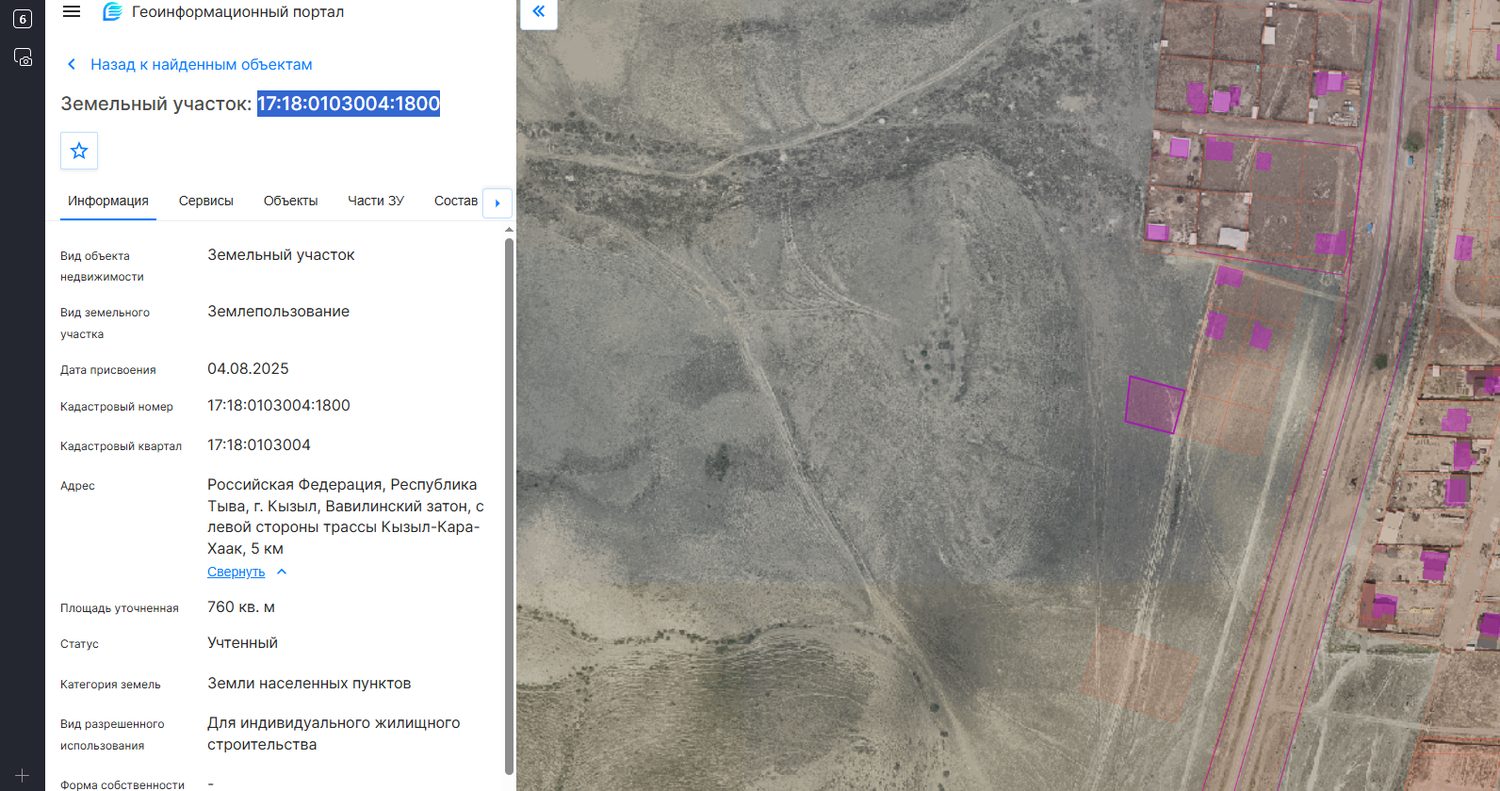1500x791 pixels.
Task: Select the highlighted purple parcel on map
Action: (1154, 405)
